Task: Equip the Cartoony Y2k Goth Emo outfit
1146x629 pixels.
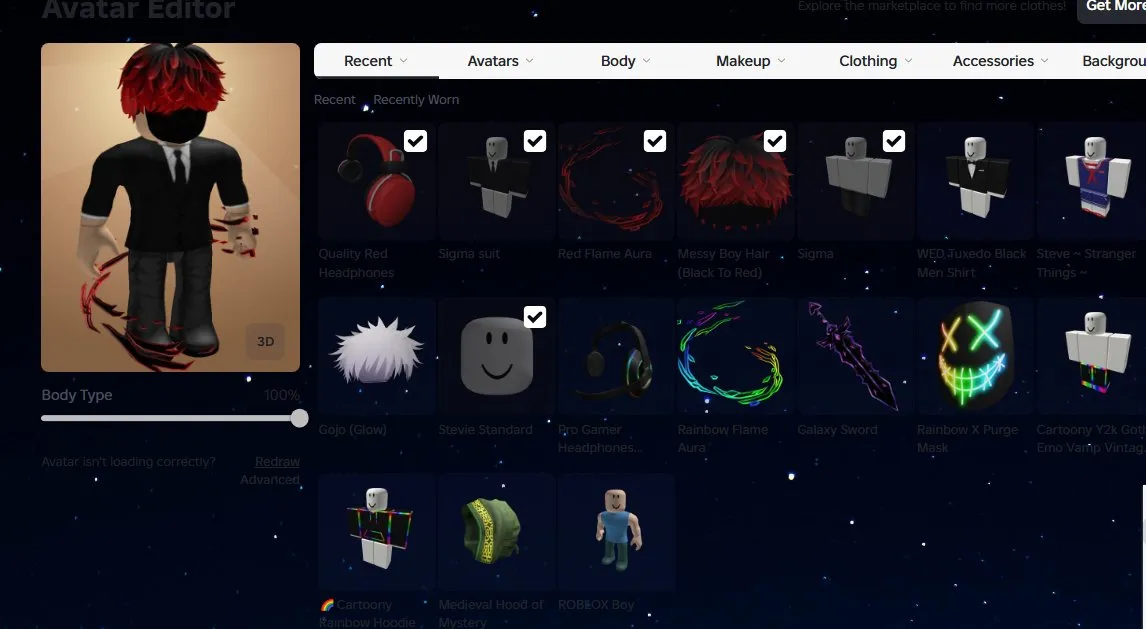Action: pos(1091,357)
